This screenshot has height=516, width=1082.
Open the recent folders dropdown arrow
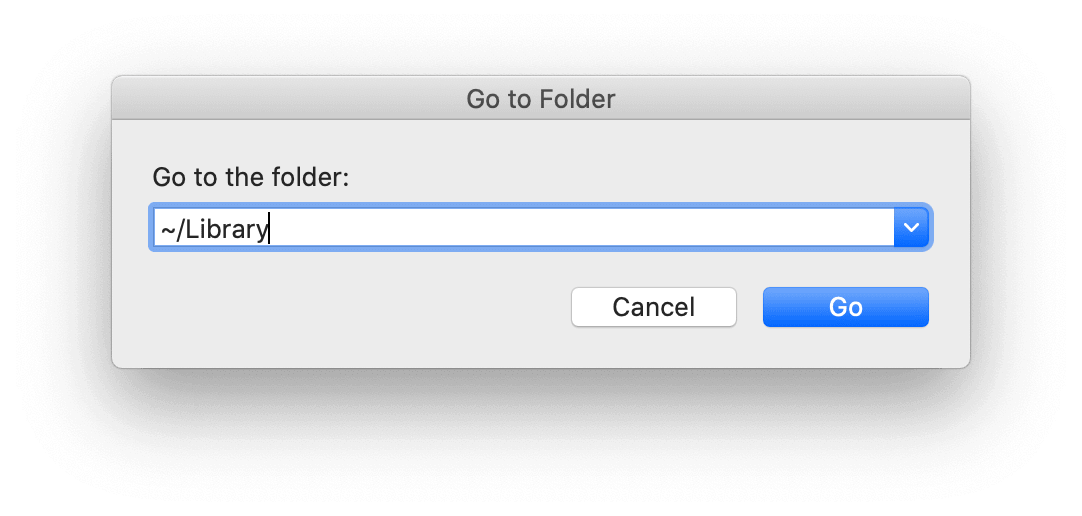coord(911,228)
